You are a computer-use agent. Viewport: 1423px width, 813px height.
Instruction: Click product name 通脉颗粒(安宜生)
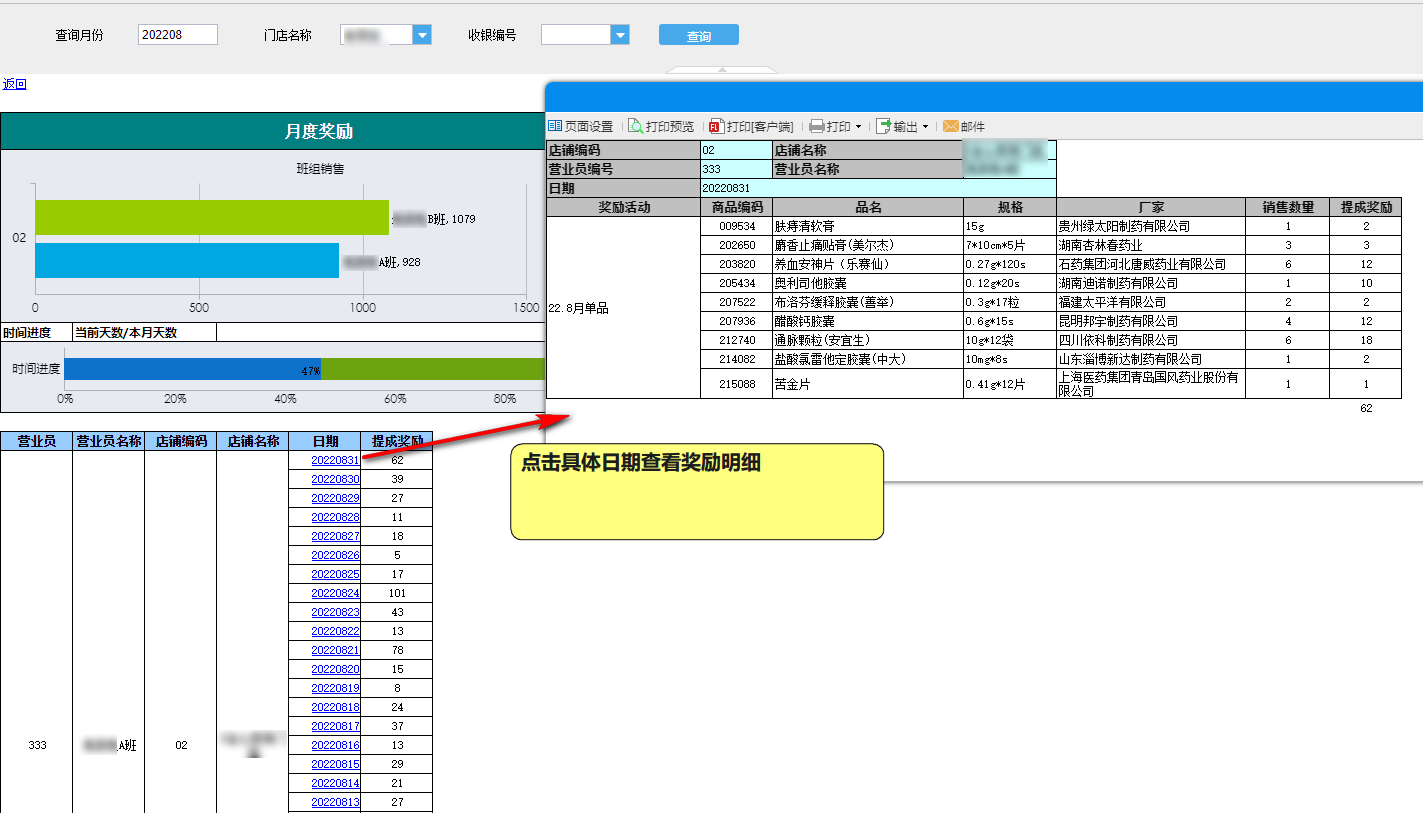[824, 340]
